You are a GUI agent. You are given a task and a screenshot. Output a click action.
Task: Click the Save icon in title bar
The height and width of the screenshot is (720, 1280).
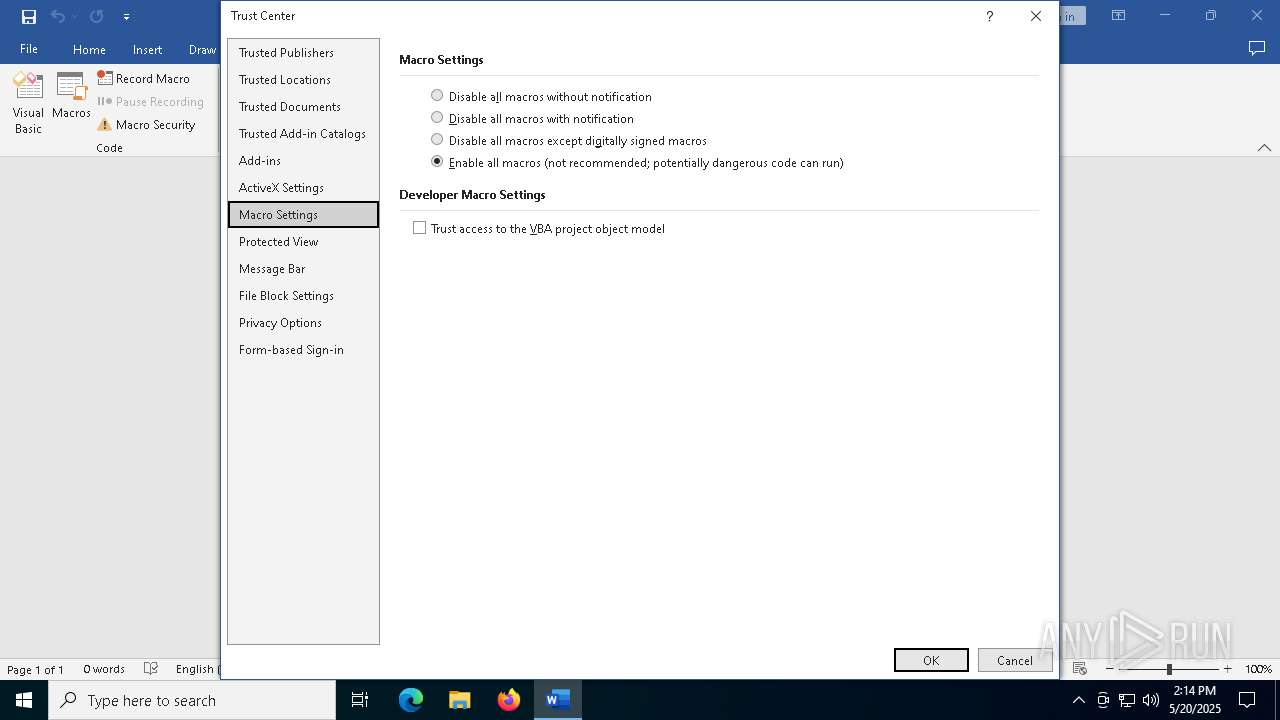click(x=29, y=16)
